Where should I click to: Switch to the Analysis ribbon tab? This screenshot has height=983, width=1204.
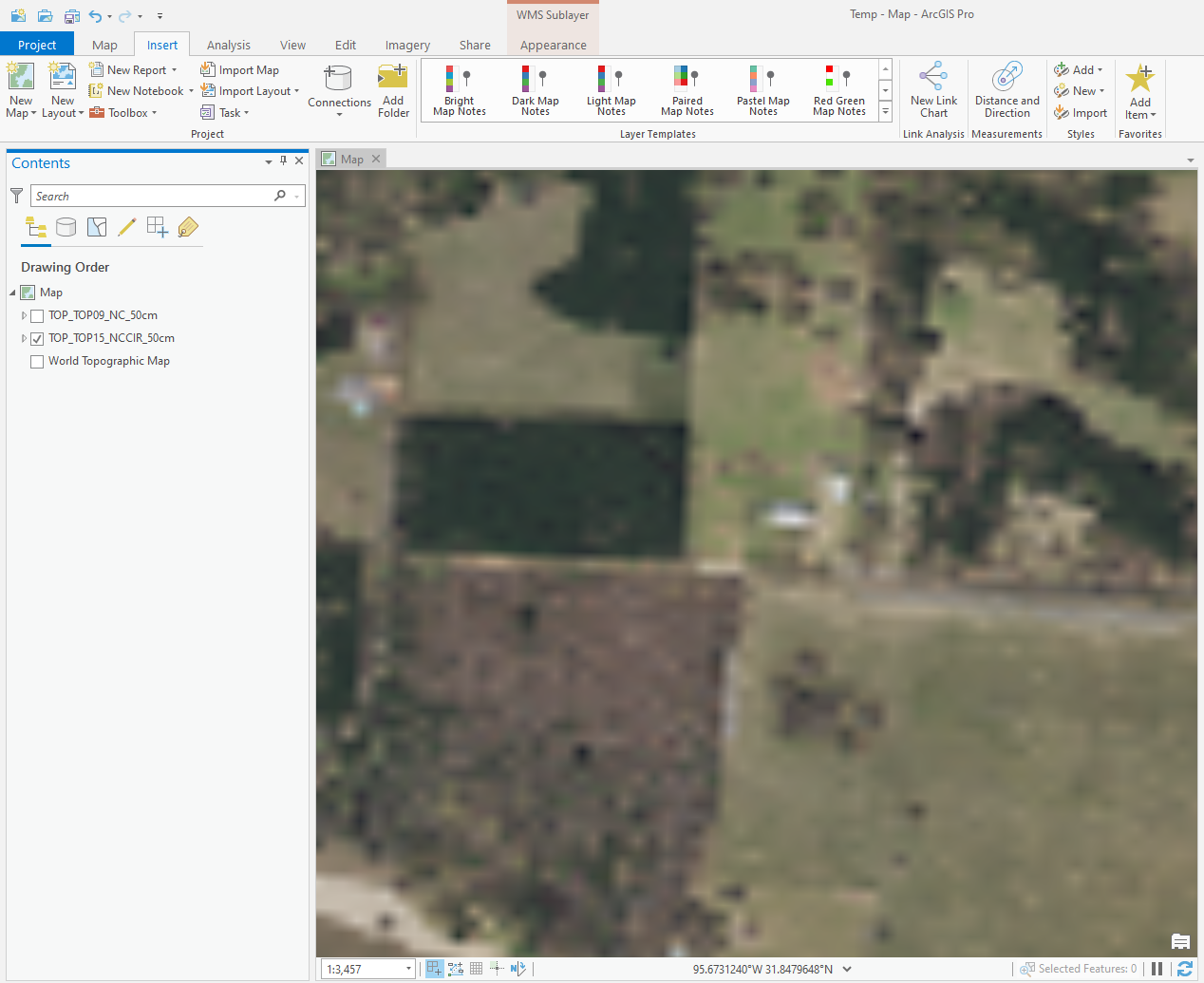click(x=228, y=45)
